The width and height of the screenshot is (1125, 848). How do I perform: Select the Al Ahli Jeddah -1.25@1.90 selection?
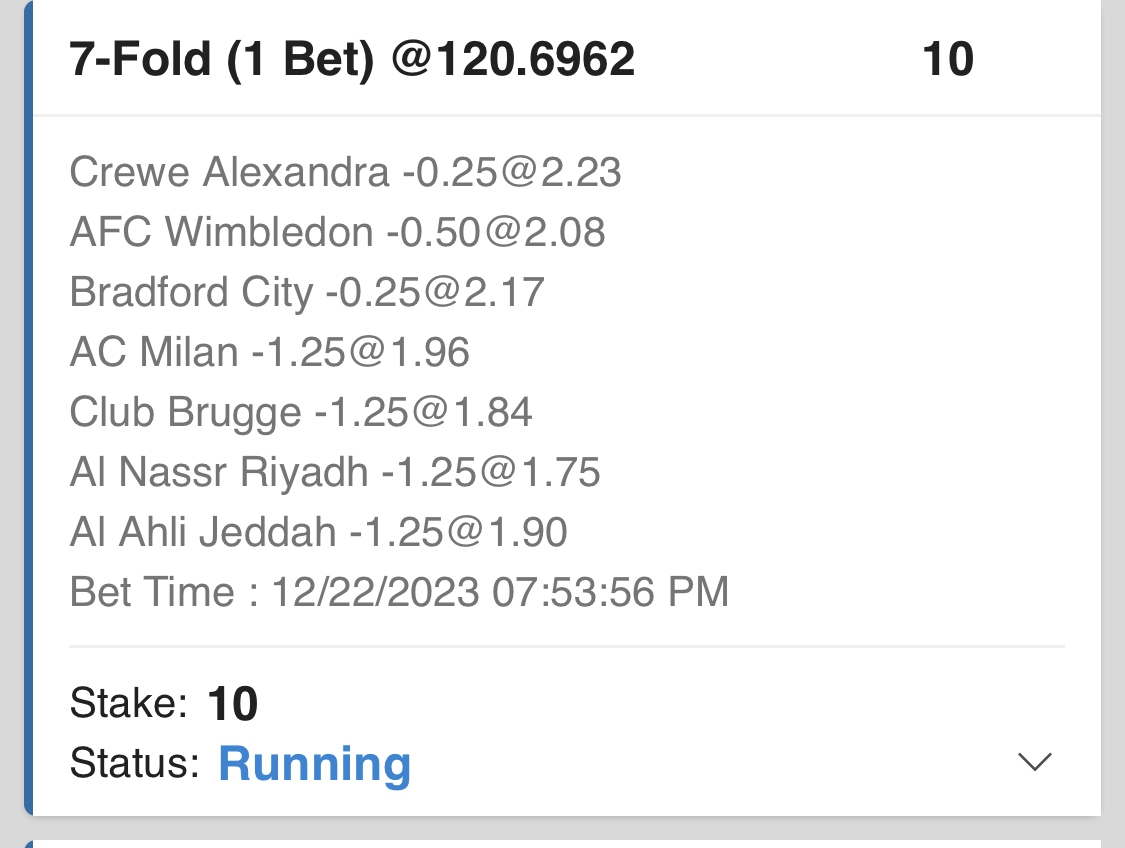coord(318,532)
